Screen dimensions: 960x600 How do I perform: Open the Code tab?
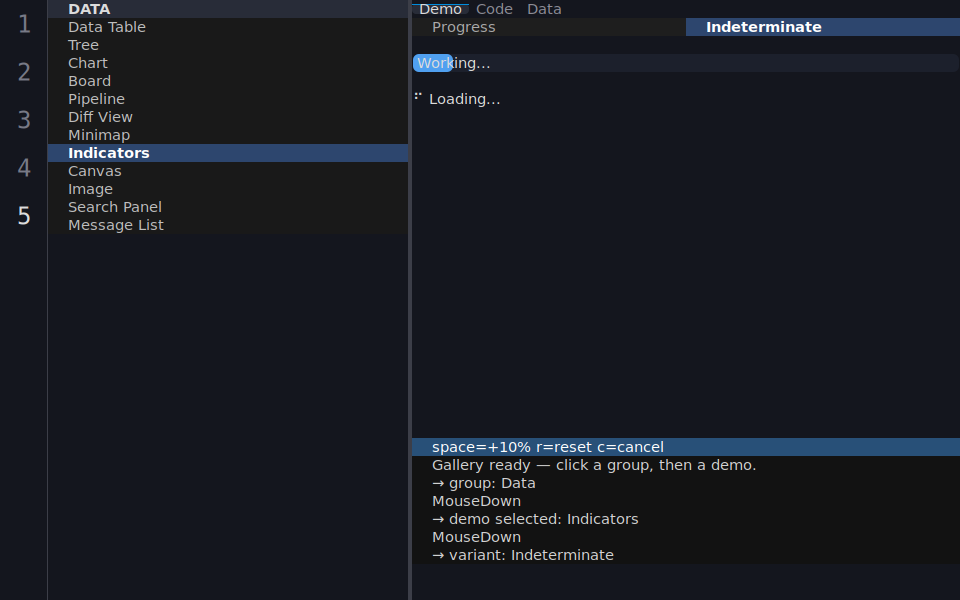494,9
